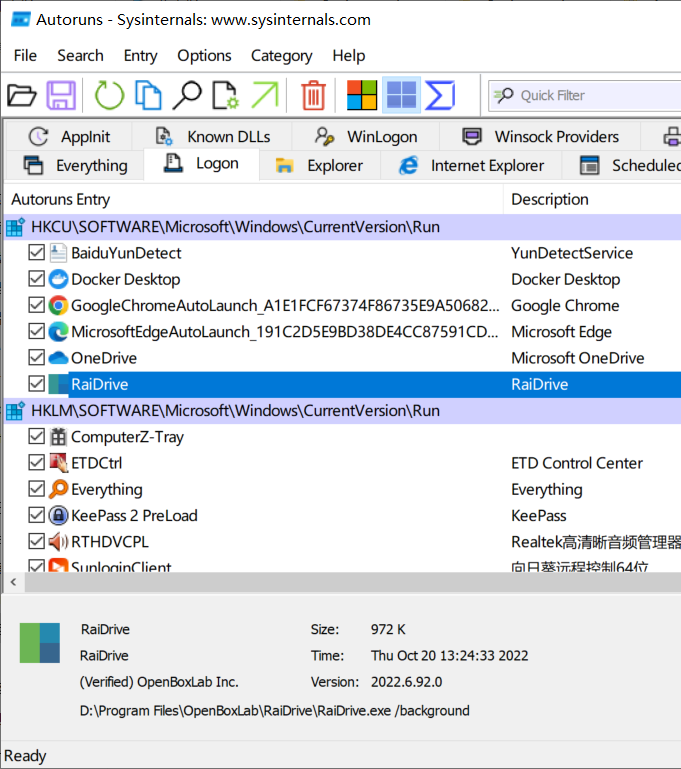Disable the OneDrive autorun checkbox
681x769 pixels.
click(36, 358)
